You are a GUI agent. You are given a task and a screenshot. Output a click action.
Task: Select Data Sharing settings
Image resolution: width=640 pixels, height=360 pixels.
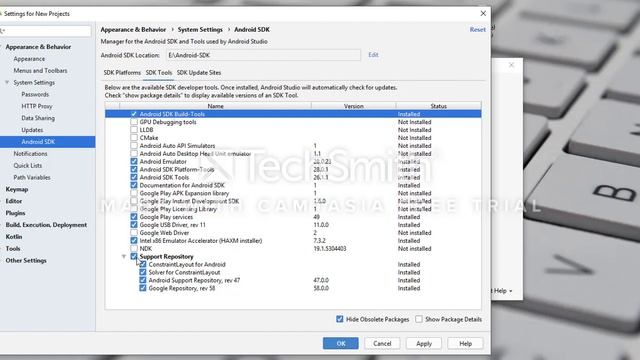pyautogui.click(x=38, y=118)
